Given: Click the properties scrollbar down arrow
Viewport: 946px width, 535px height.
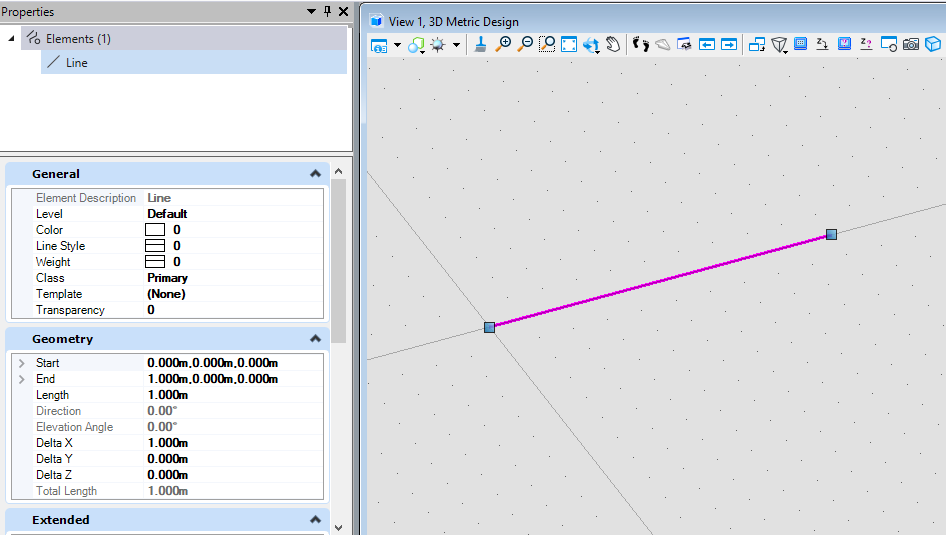Looking at the screenshot, I should click(x=338, y=528).
